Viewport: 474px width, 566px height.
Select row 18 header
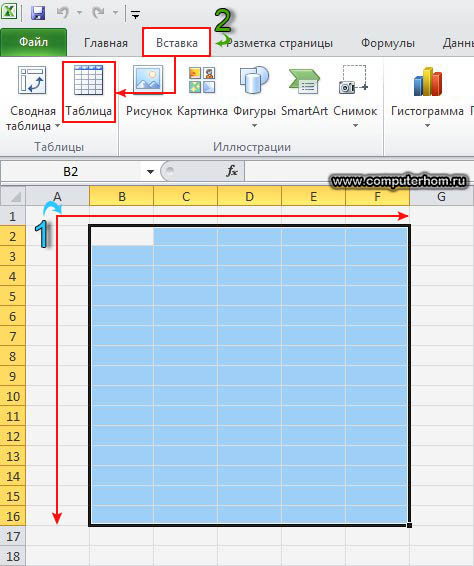click(x=13, y=556)
